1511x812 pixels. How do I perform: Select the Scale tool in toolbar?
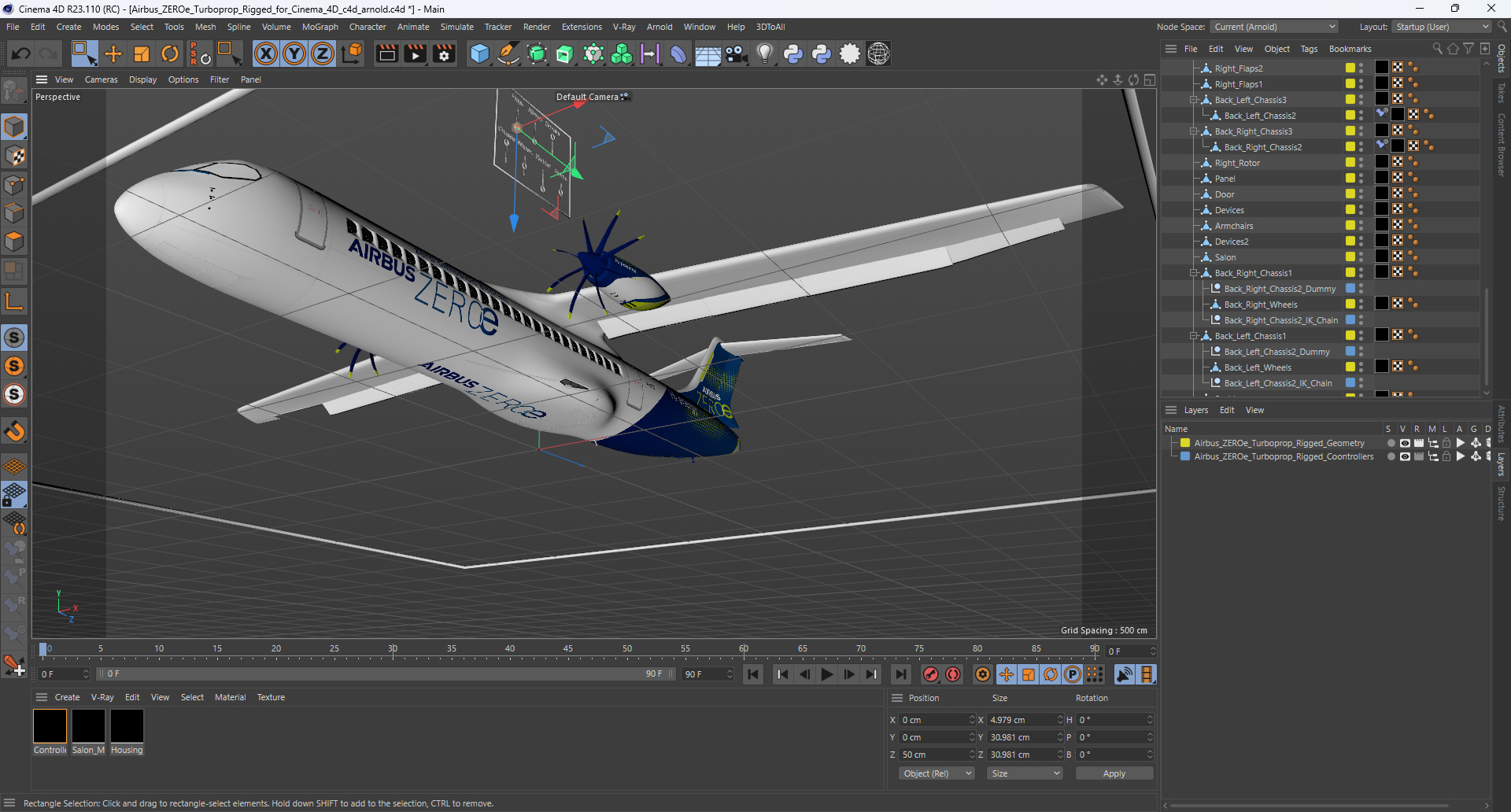142,54
